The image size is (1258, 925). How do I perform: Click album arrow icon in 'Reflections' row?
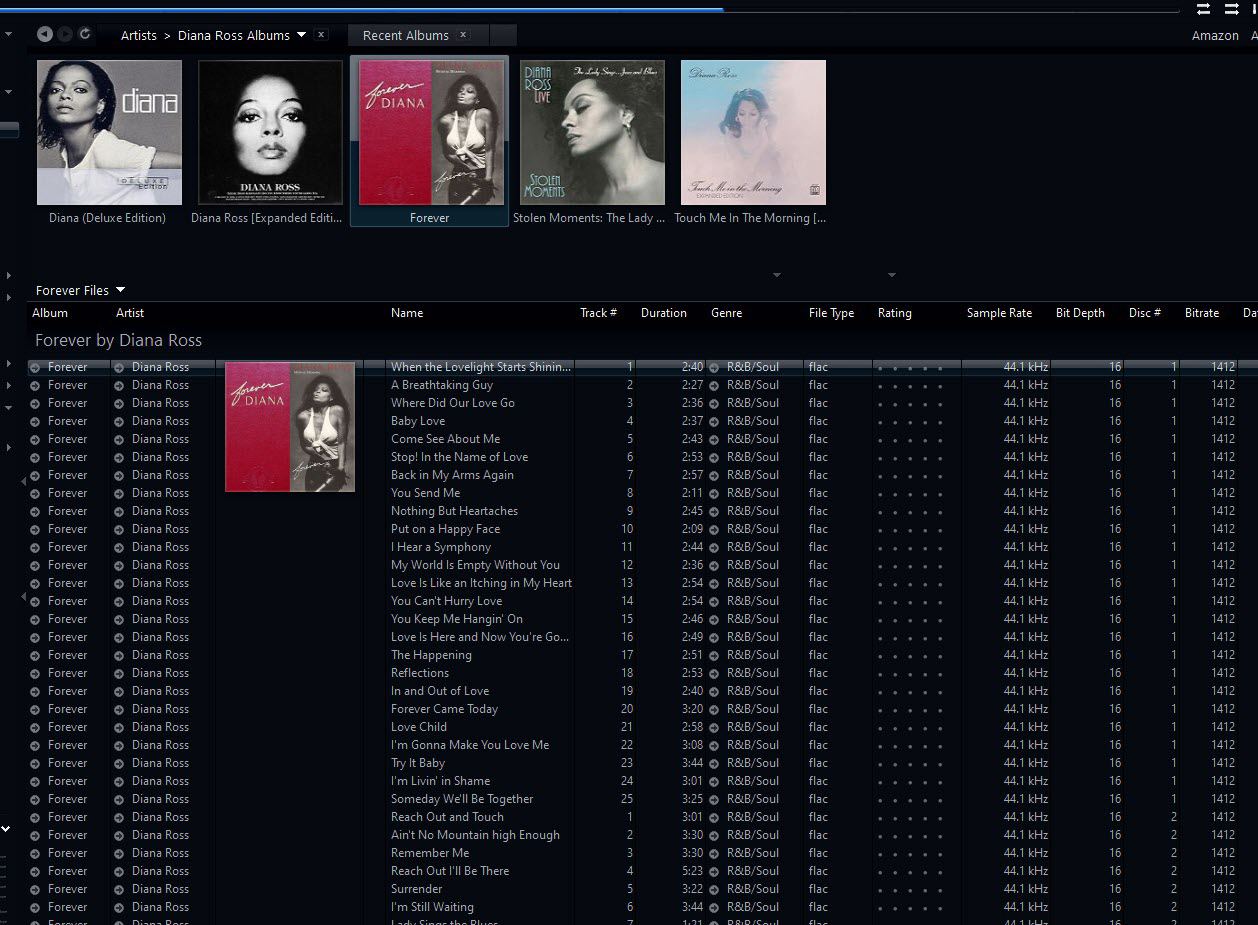point(35,673)
